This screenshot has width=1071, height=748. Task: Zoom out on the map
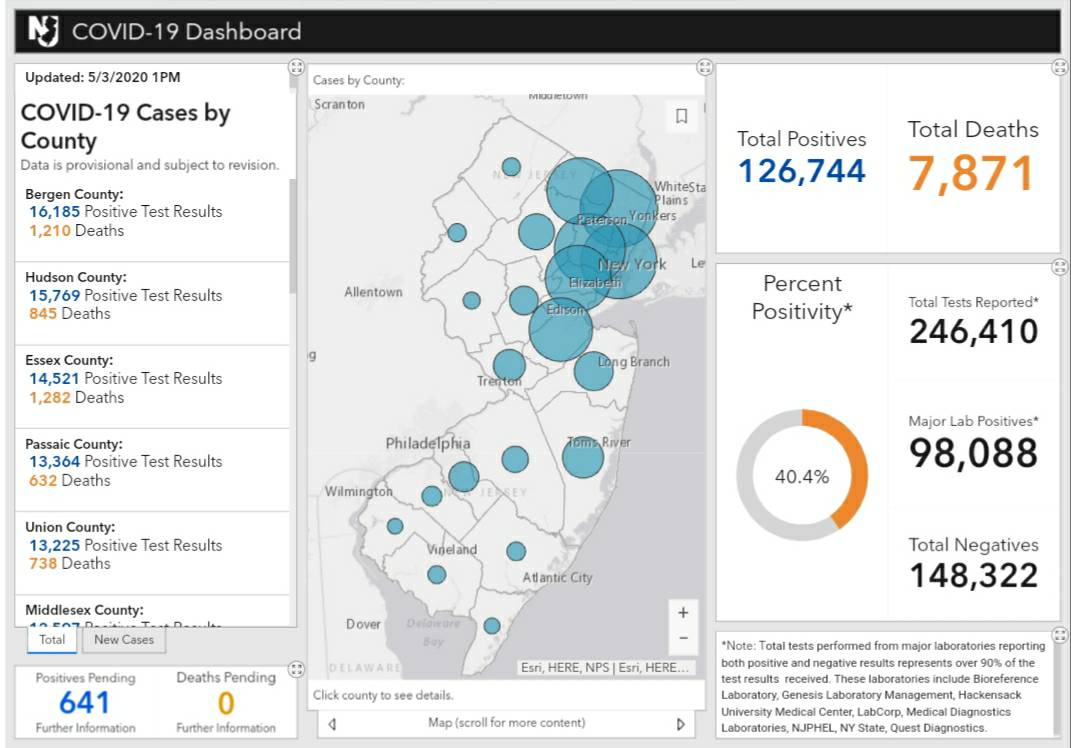pyautogui.click(x=683, y=638)
